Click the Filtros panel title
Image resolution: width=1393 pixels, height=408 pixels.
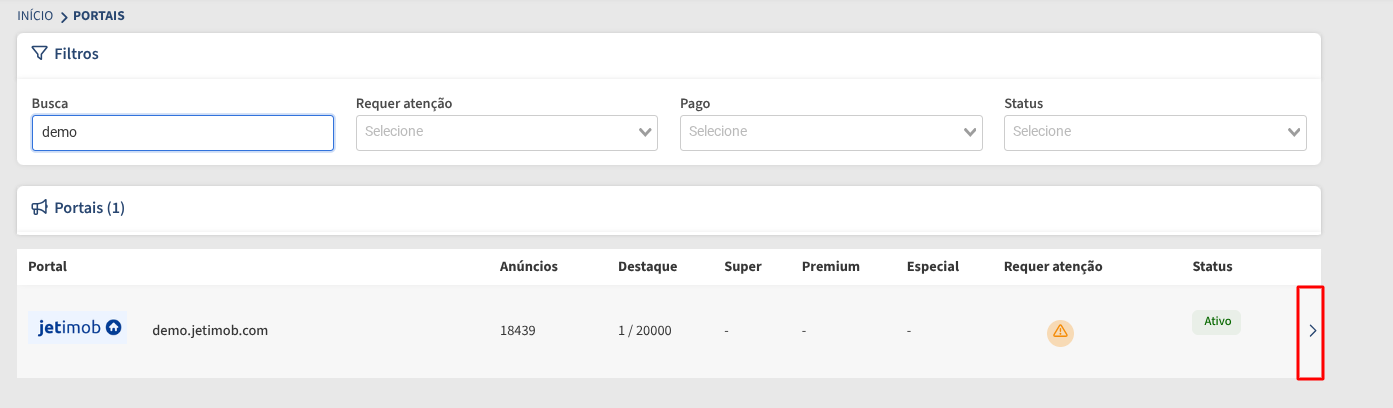click(76, 54)
